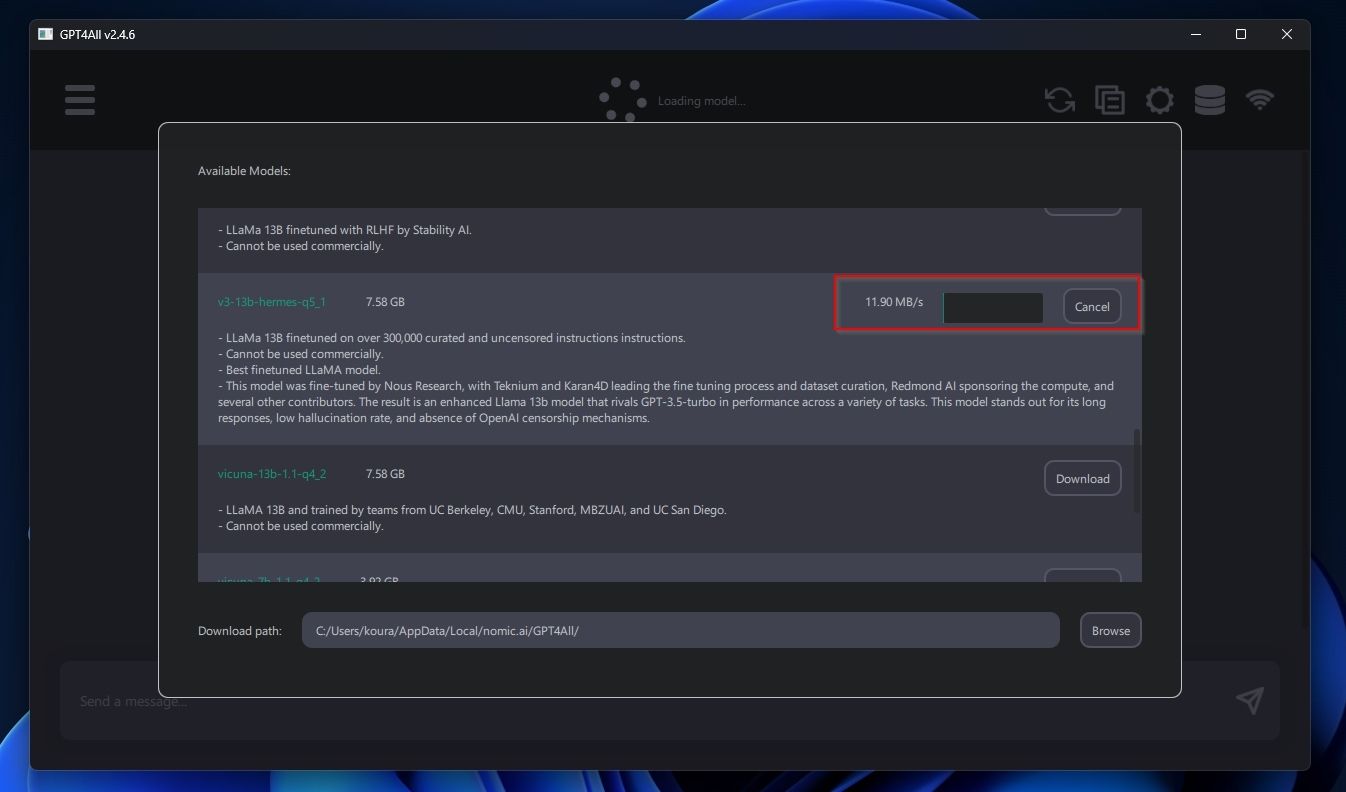Click the GPT4All logo in the title bar
1346x792 pixels.
click(x=44, y=33)
